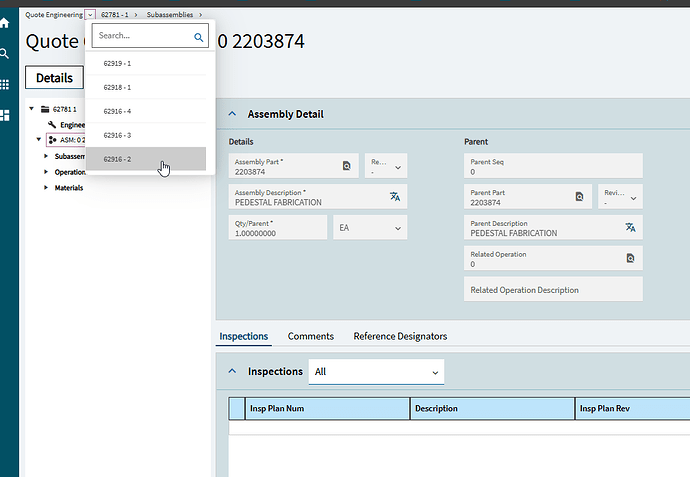Click the Qty/Parent field
Image resolution: width=690 pixels, height=477 pixels.
(x=278, y=227)
